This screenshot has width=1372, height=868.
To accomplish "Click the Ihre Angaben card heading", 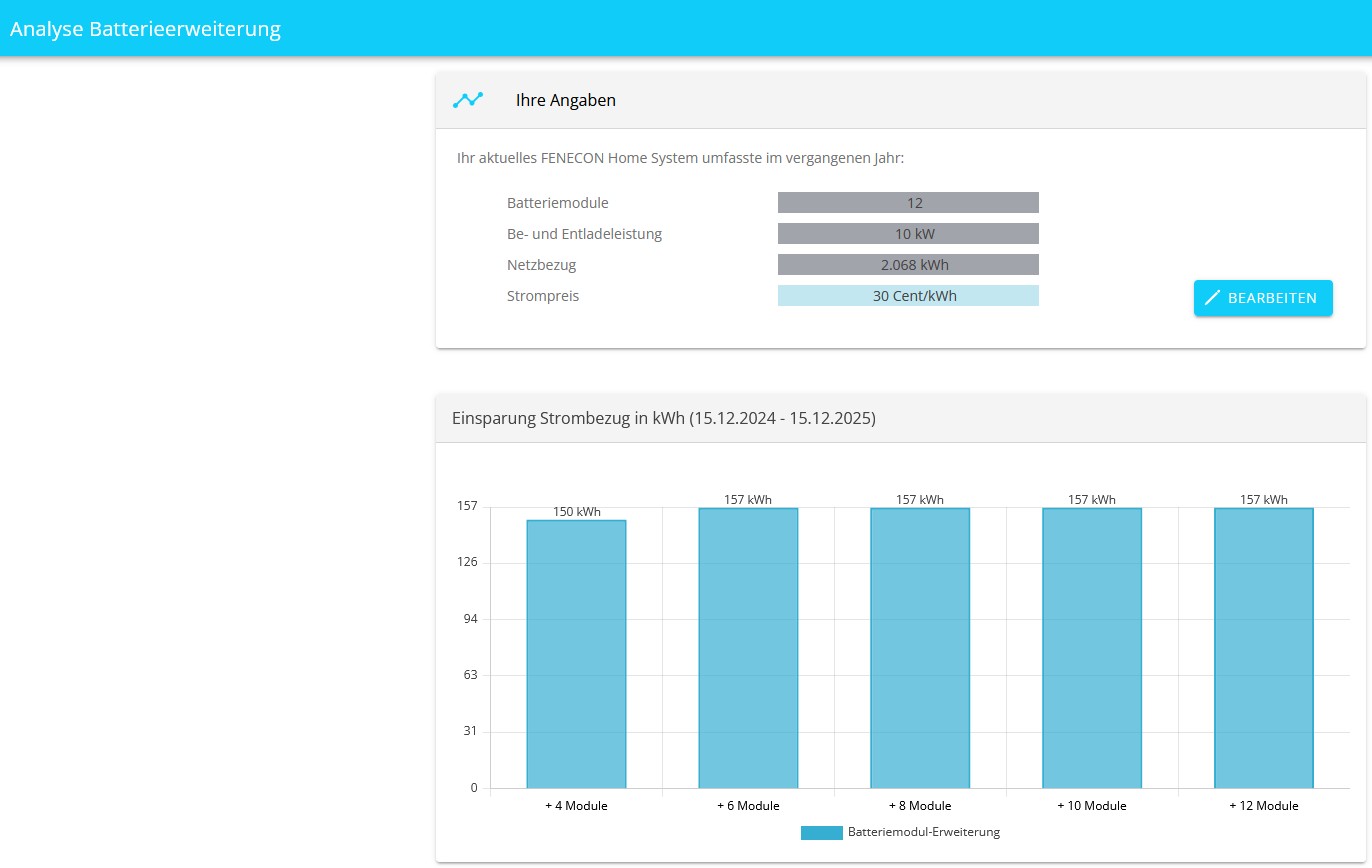I will click(565, 100).
